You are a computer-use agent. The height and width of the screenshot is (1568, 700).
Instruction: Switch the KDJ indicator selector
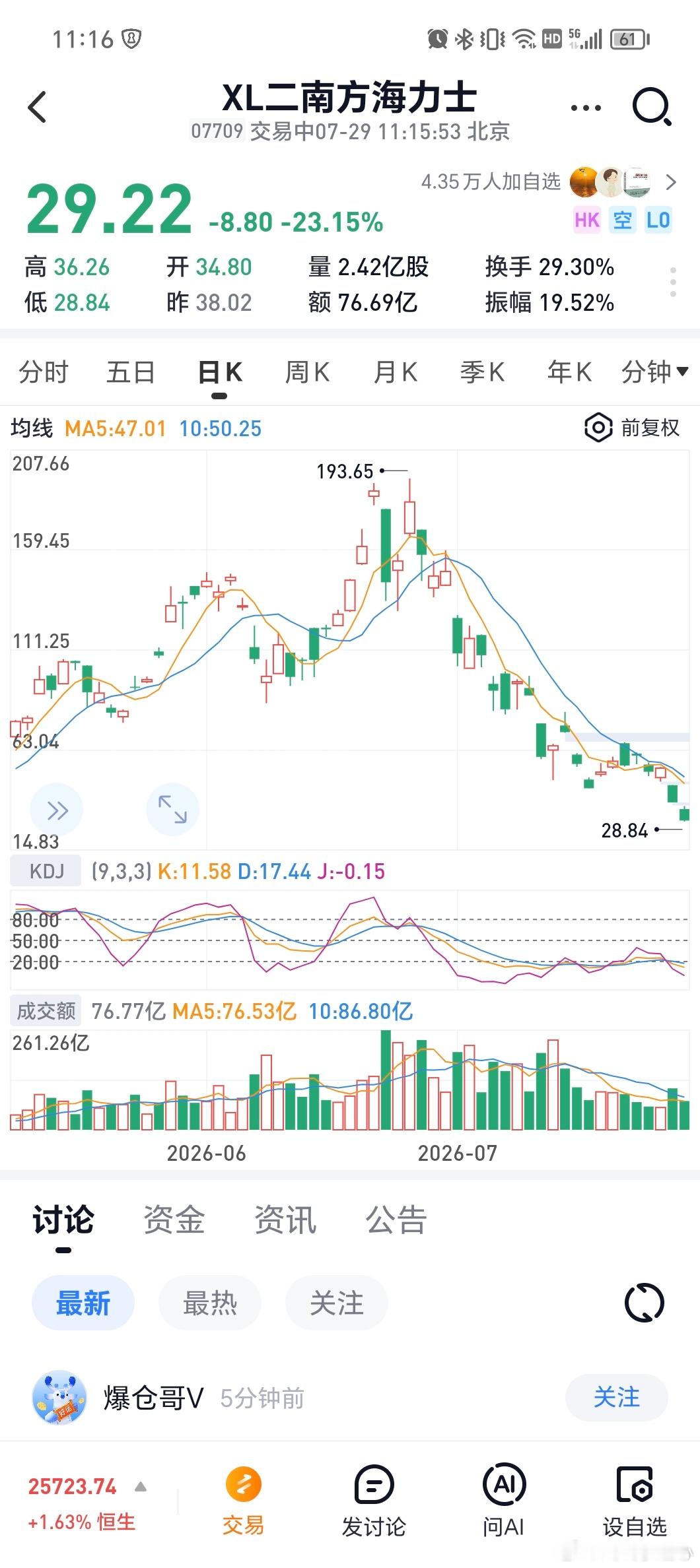point(46,871)
